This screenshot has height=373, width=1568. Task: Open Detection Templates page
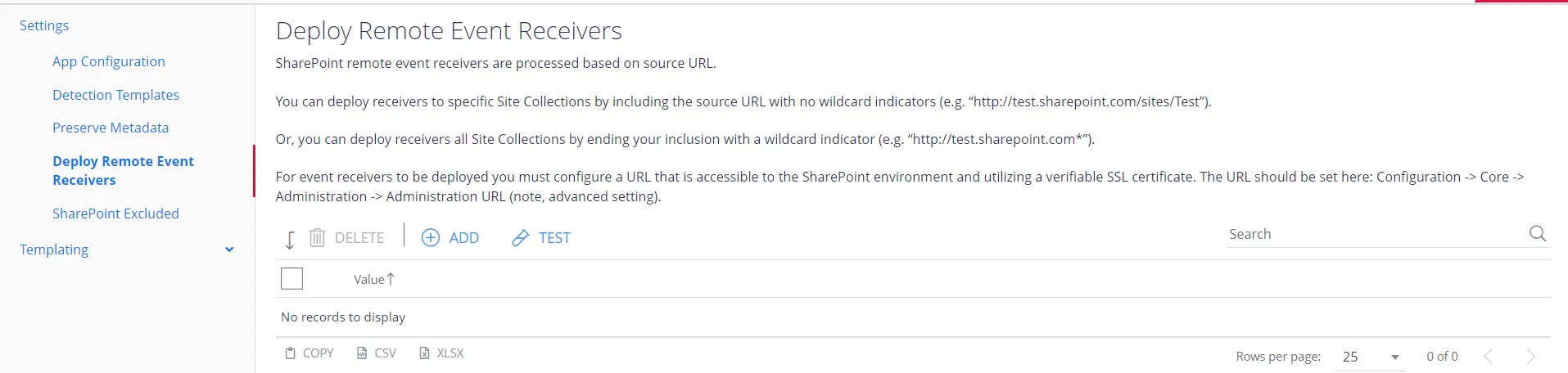coord(115,95)
